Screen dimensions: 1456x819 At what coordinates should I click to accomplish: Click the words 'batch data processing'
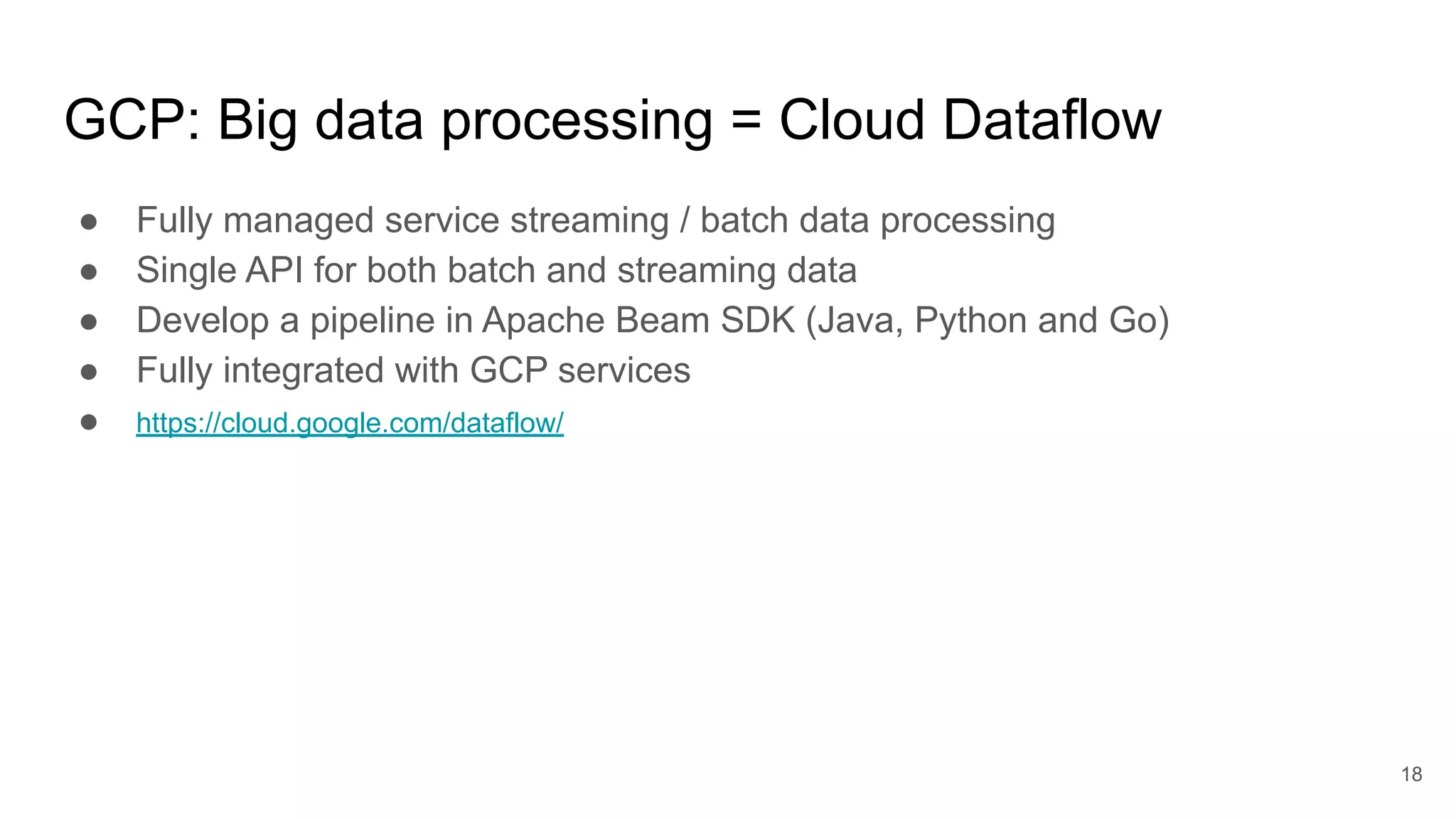click(x=877, y=220)
